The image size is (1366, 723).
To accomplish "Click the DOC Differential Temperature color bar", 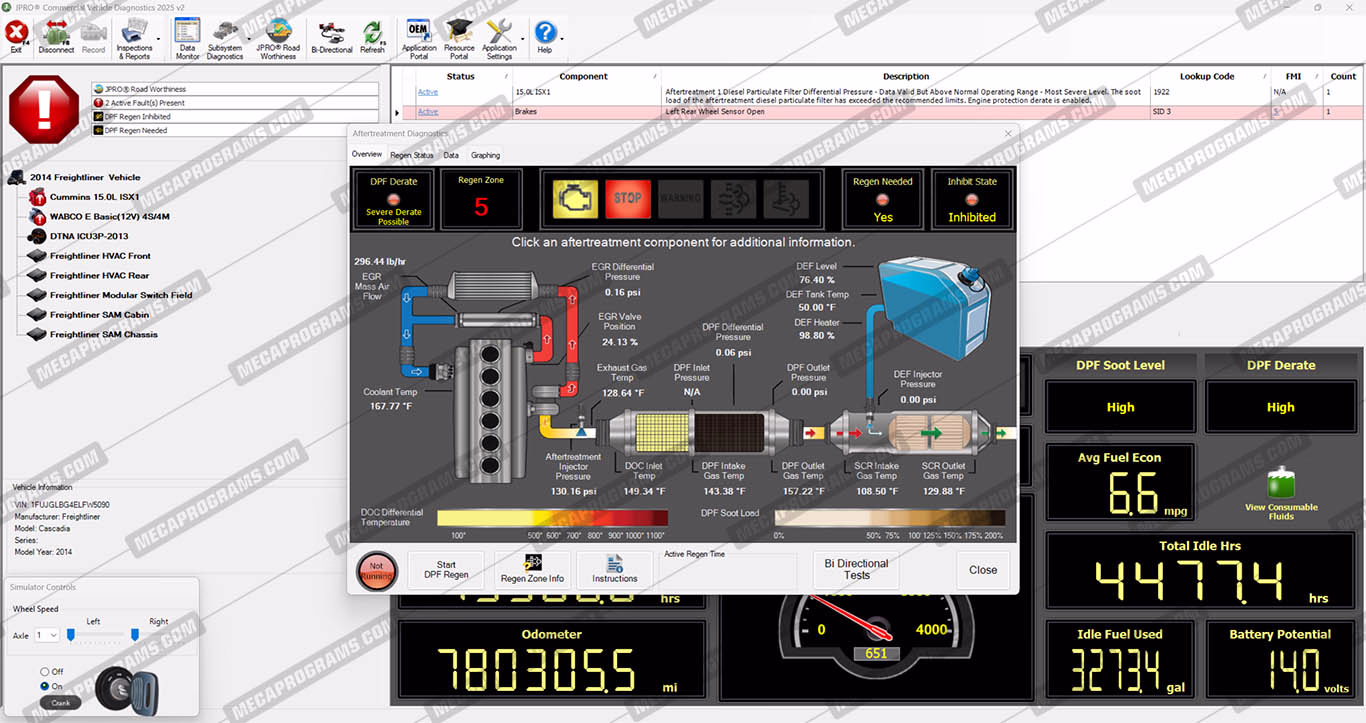I will click(x=553, y=518).
